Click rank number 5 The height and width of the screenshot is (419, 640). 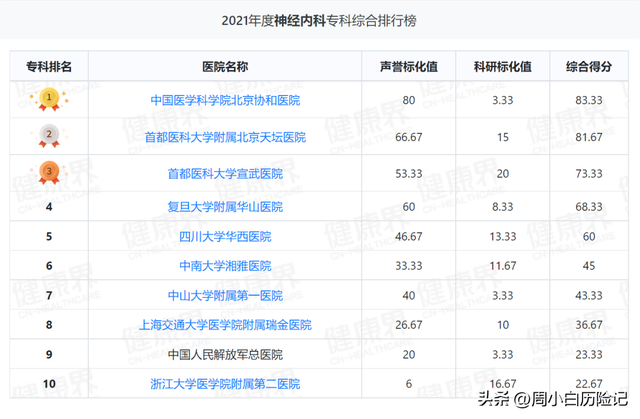pyautogui.click(x=49, y=237)
